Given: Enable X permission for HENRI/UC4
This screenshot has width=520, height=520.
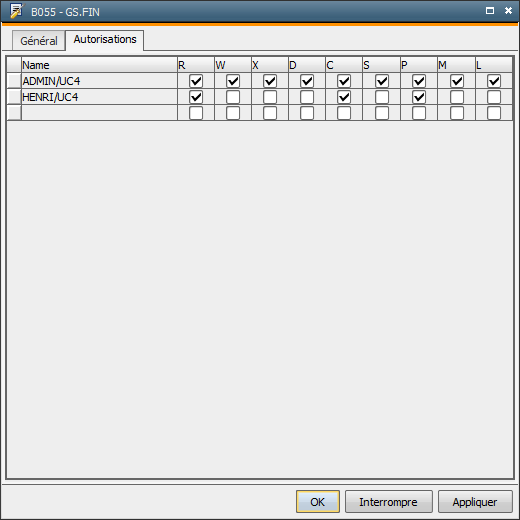Looking at the screenshot, I should click(270, 97).
